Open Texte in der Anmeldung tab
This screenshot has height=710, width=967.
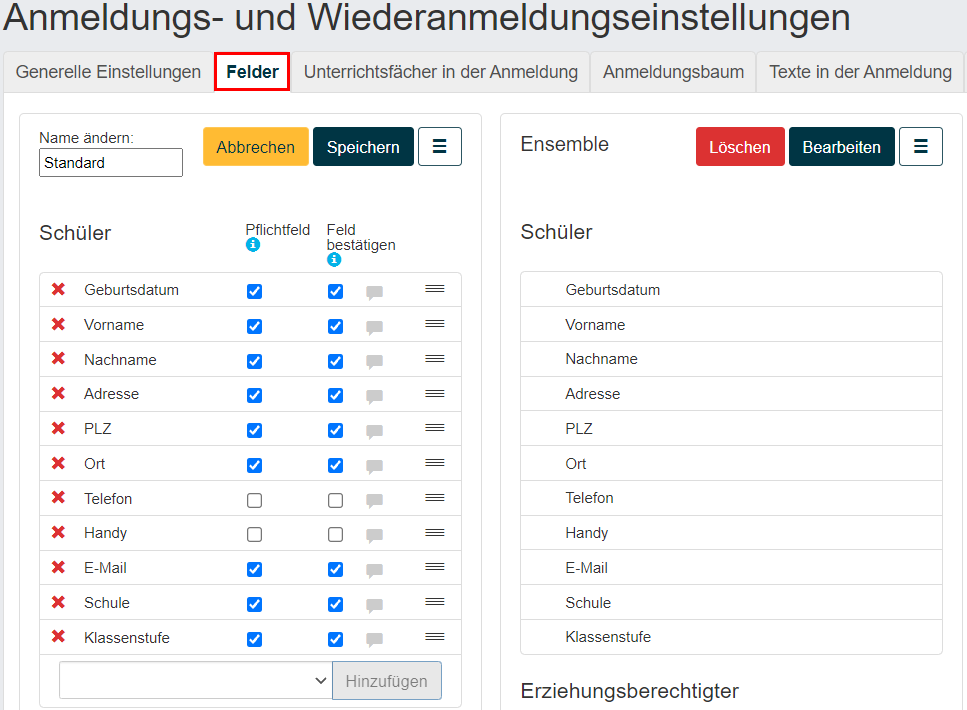click(860, 72)
